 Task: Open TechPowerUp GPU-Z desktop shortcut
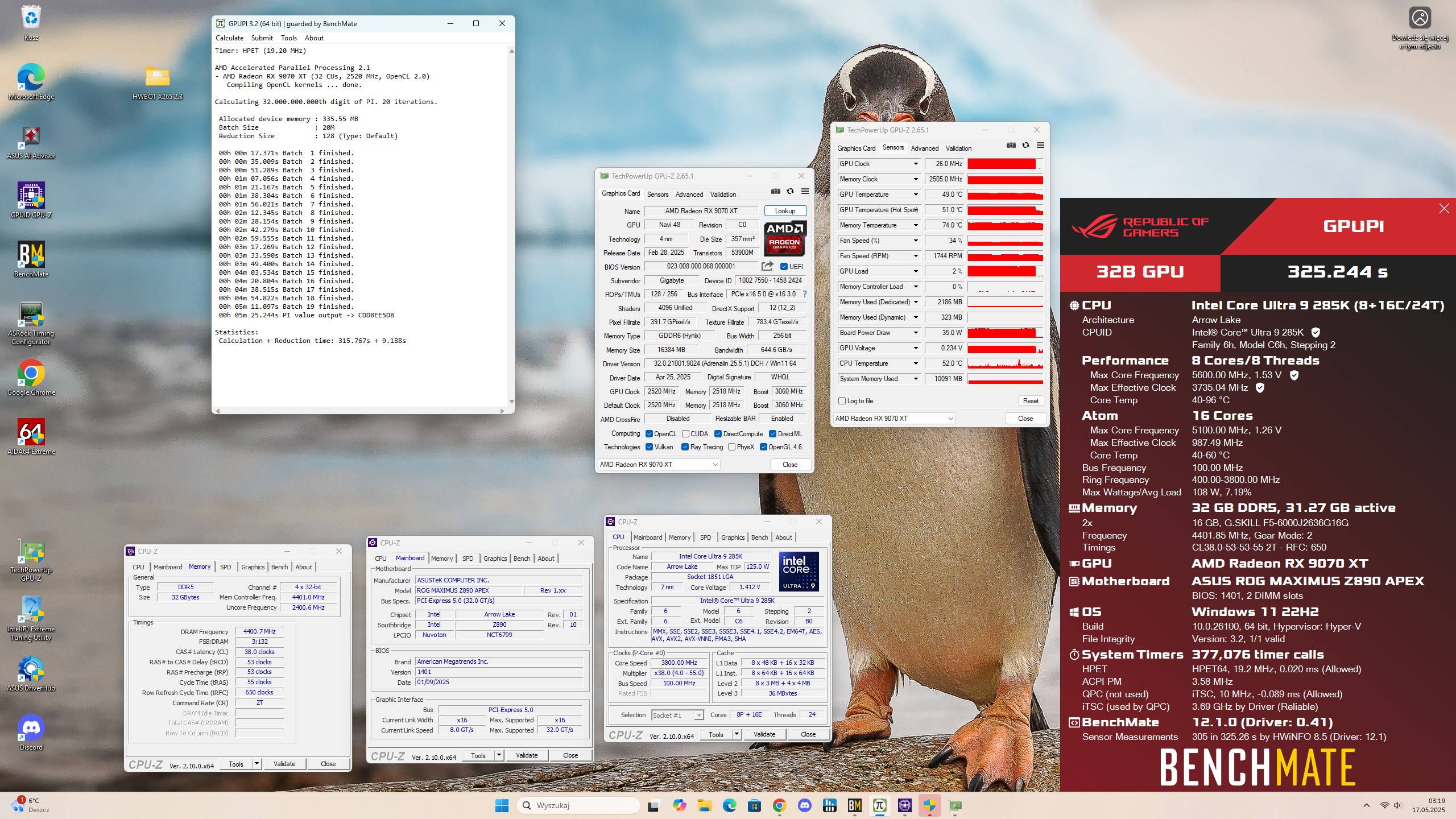[31, 560]
